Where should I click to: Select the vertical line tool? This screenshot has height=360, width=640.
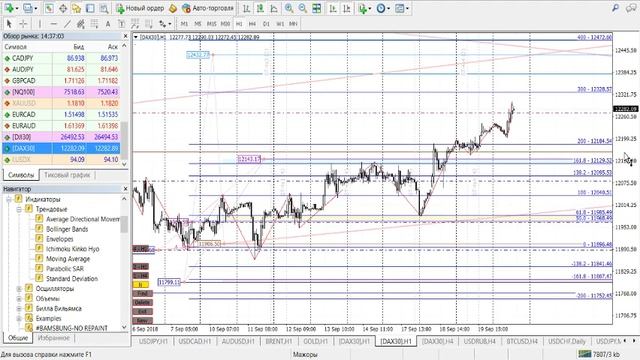40,24
